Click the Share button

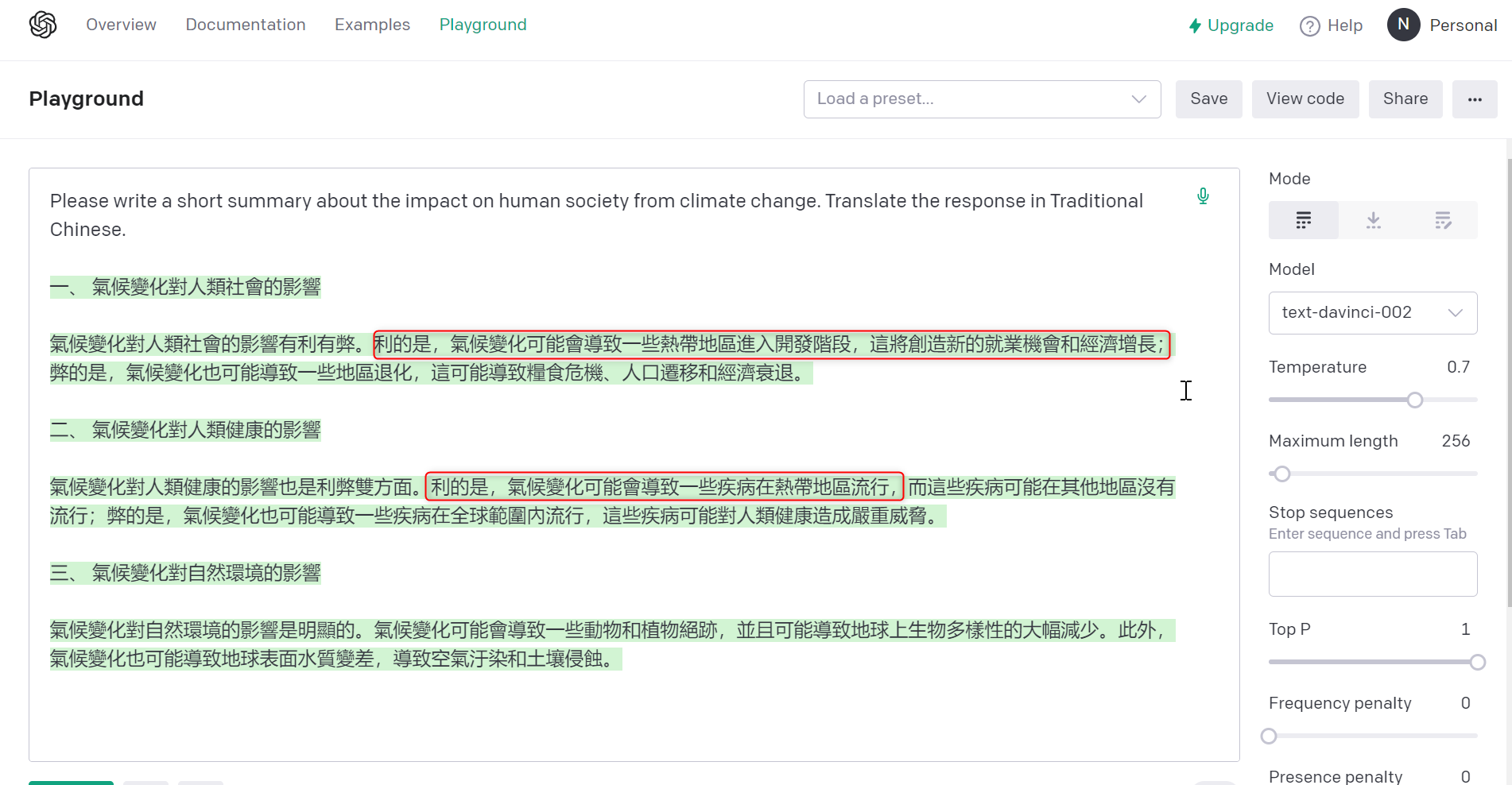1405,99
